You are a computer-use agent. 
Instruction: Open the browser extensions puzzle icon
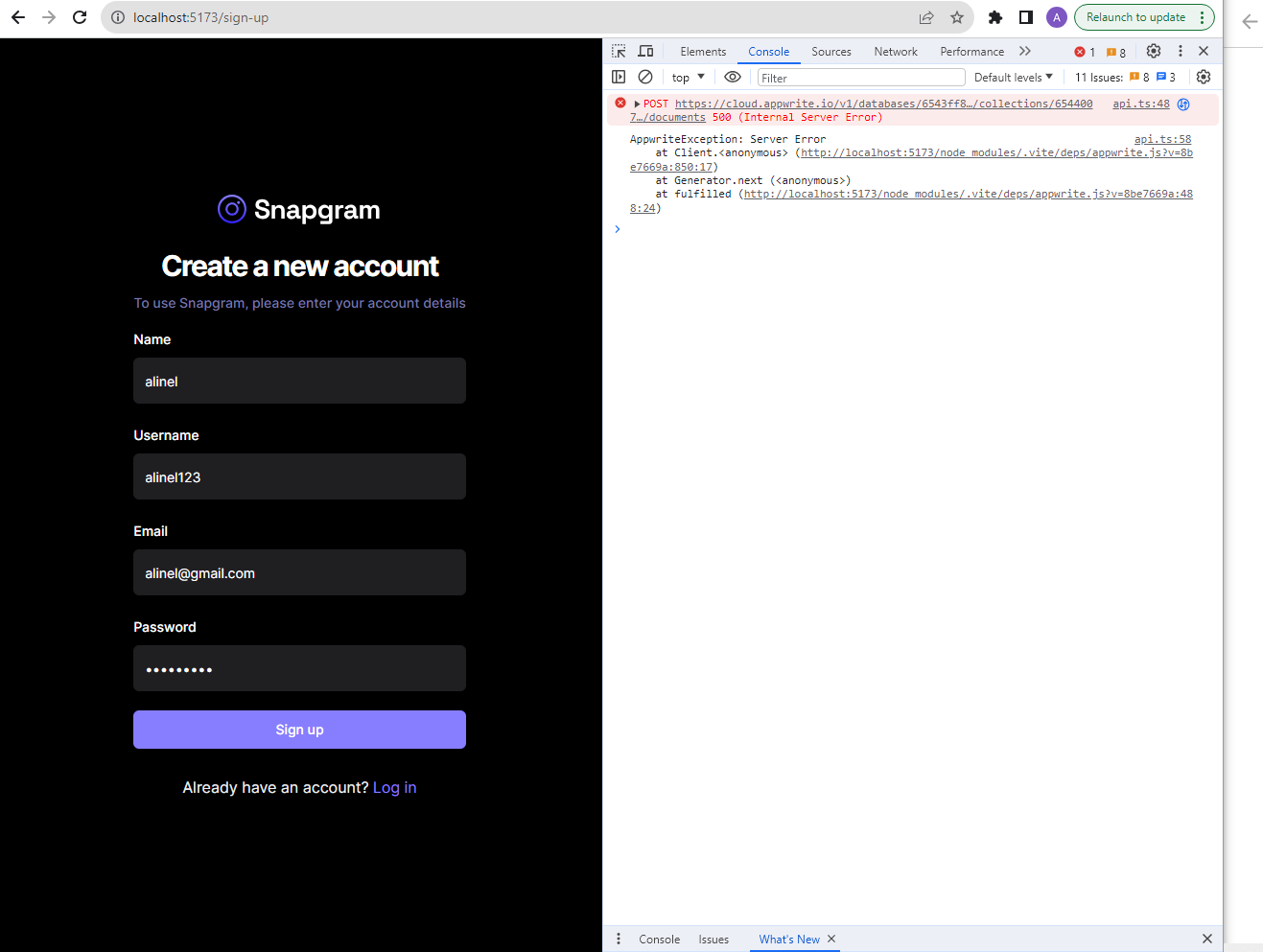click(x=994, y=16)
